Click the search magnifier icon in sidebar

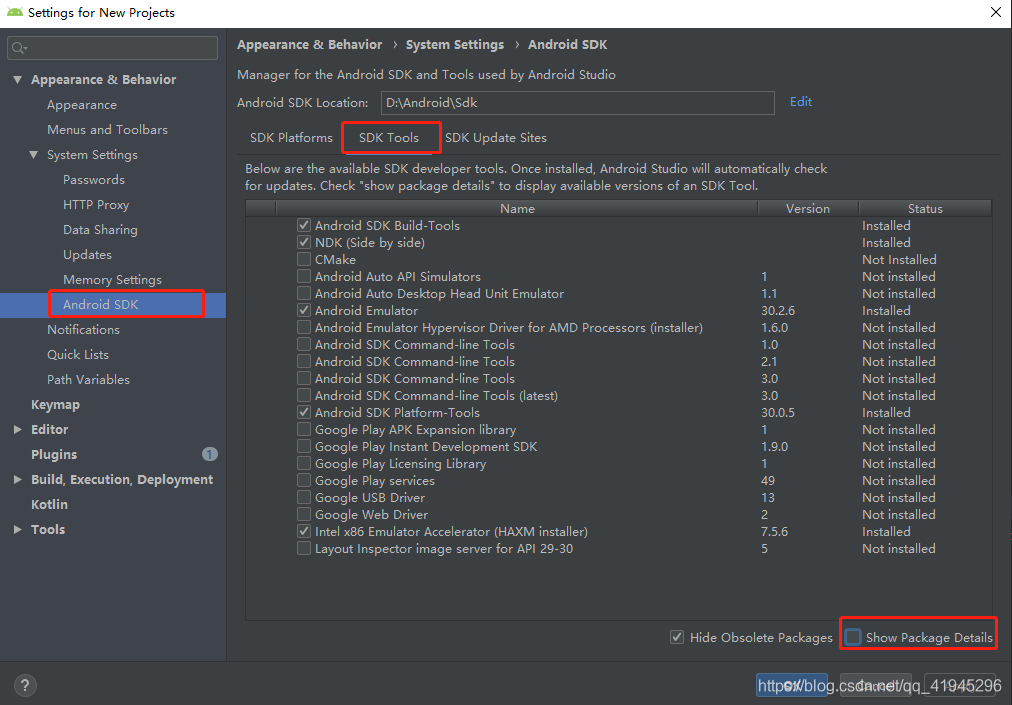(x=19, y=48)
